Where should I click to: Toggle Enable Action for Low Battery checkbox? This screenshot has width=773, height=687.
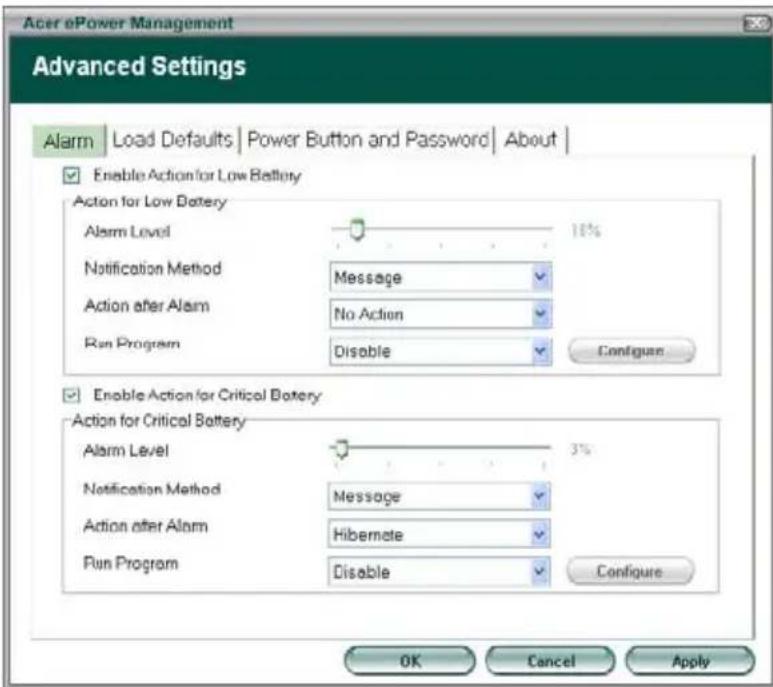click(x=71, y=175)
